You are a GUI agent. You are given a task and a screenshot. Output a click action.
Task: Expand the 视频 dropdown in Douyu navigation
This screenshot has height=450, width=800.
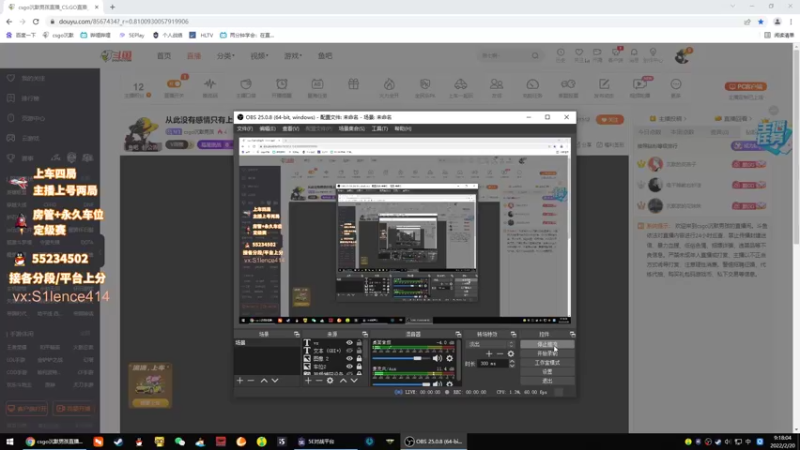(x=259, y=56)
